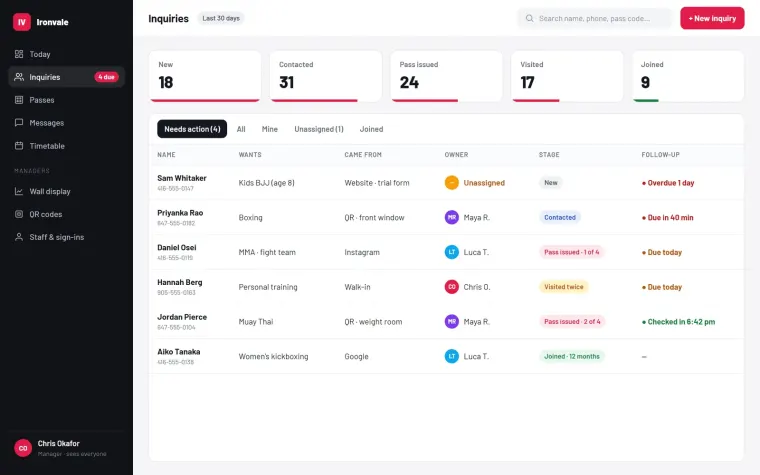Open Priyanka Rao inquiry

coord(446,217)
